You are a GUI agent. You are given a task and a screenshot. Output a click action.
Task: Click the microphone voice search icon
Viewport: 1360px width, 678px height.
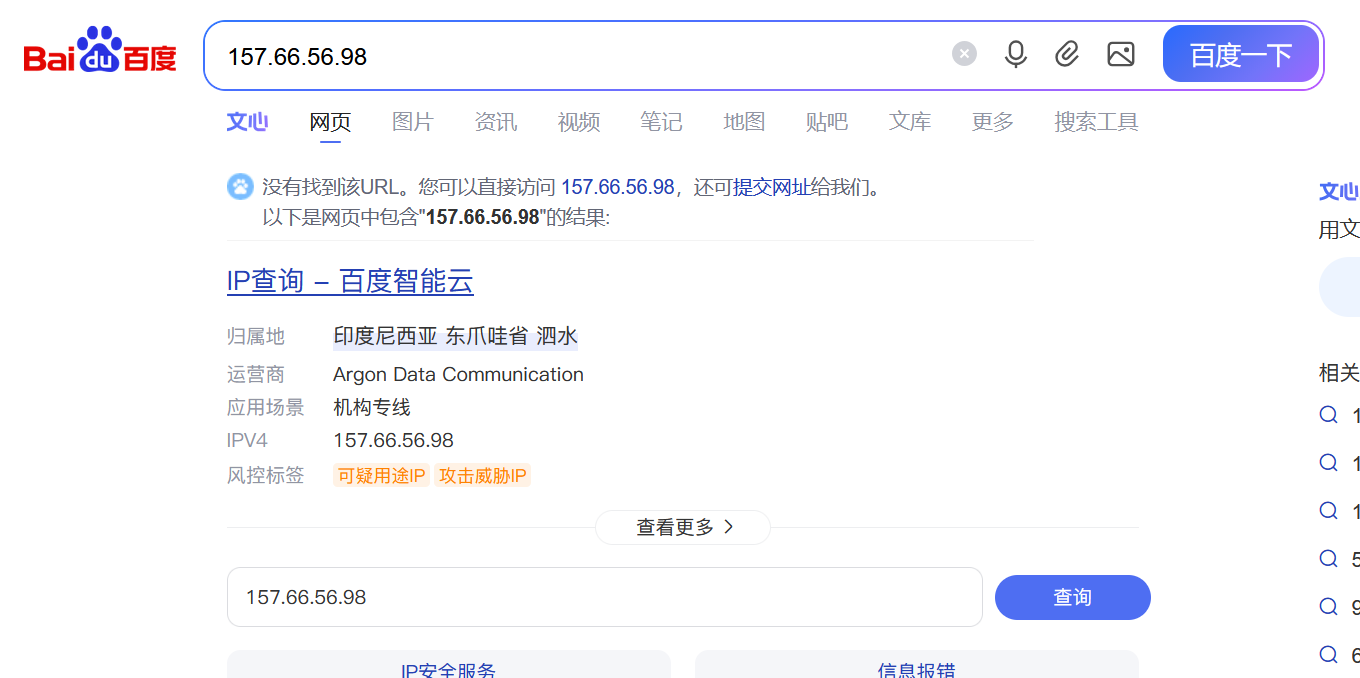tap(1016, 54)
